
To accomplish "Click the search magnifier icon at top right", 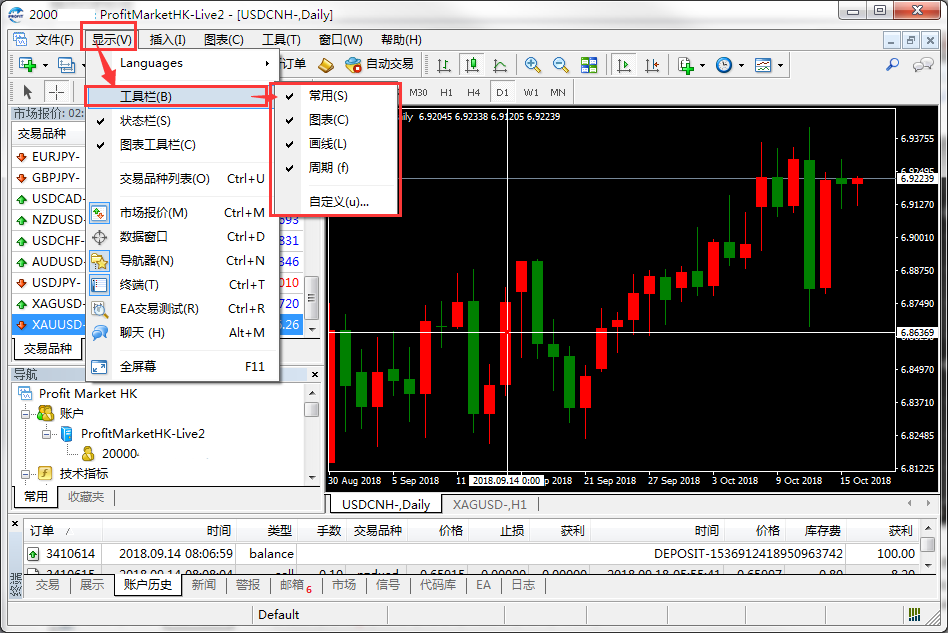I will pyautogui.click(x=893, y=65).
